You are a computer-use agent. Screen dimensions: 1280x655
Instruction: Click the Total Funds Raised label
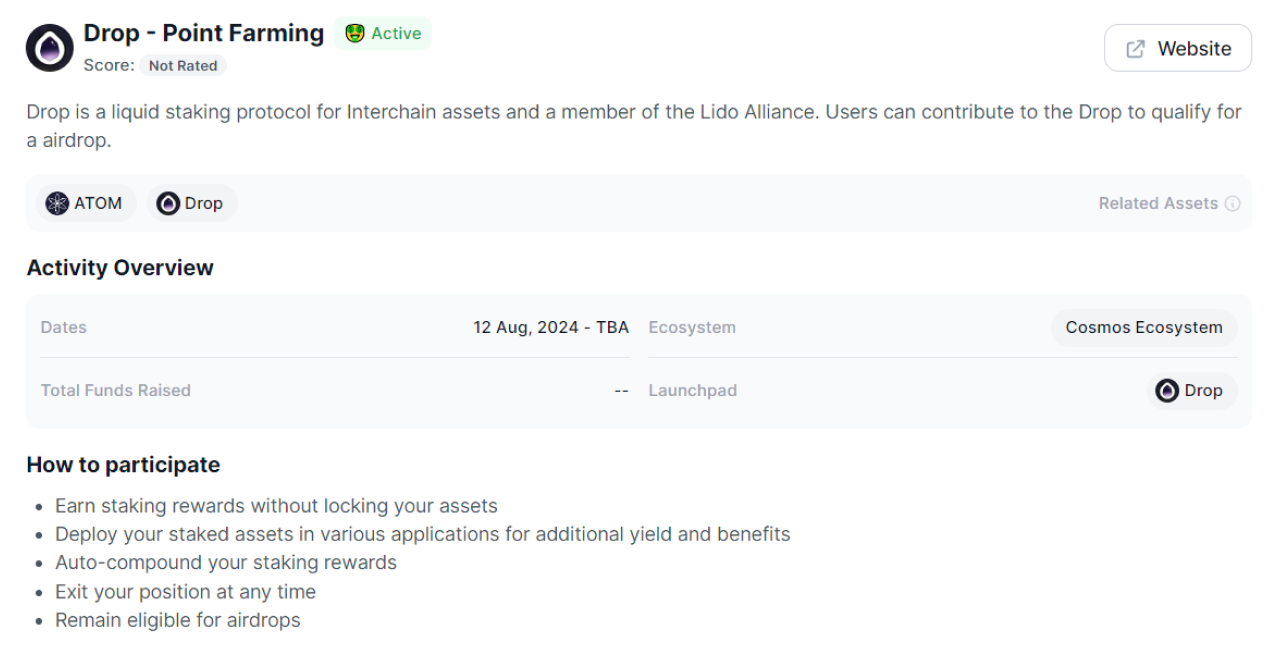coord(116,391)
